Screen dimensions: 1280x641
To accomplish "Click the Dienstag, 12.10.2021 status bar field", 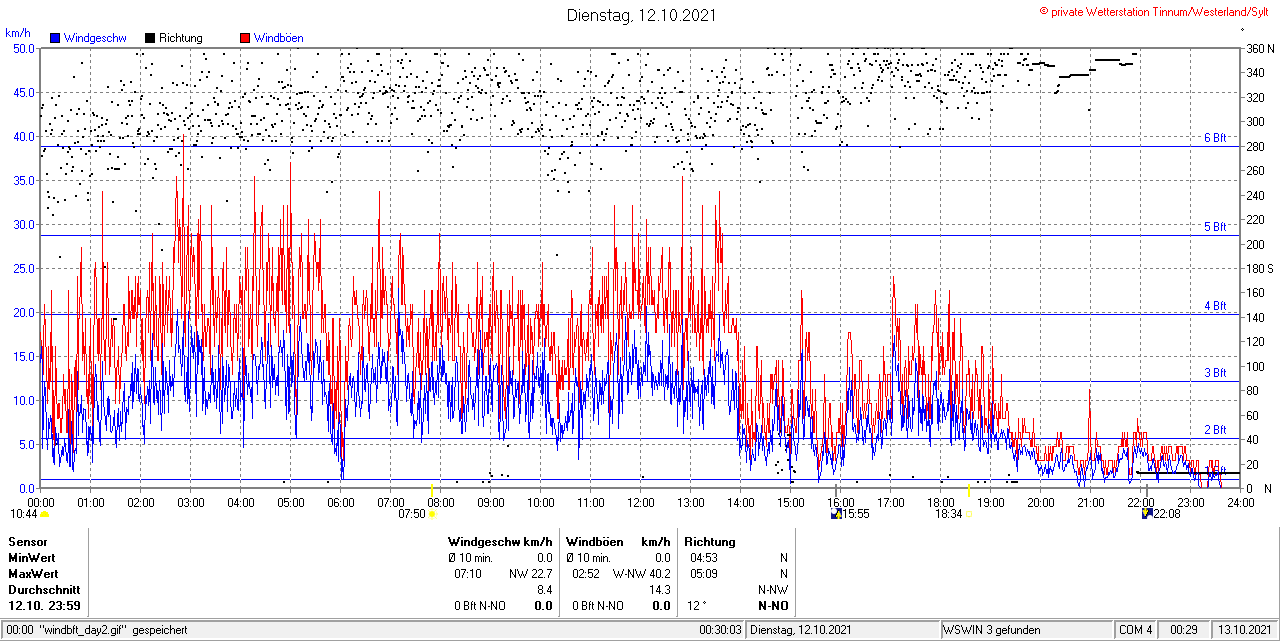I will [843, 630].
